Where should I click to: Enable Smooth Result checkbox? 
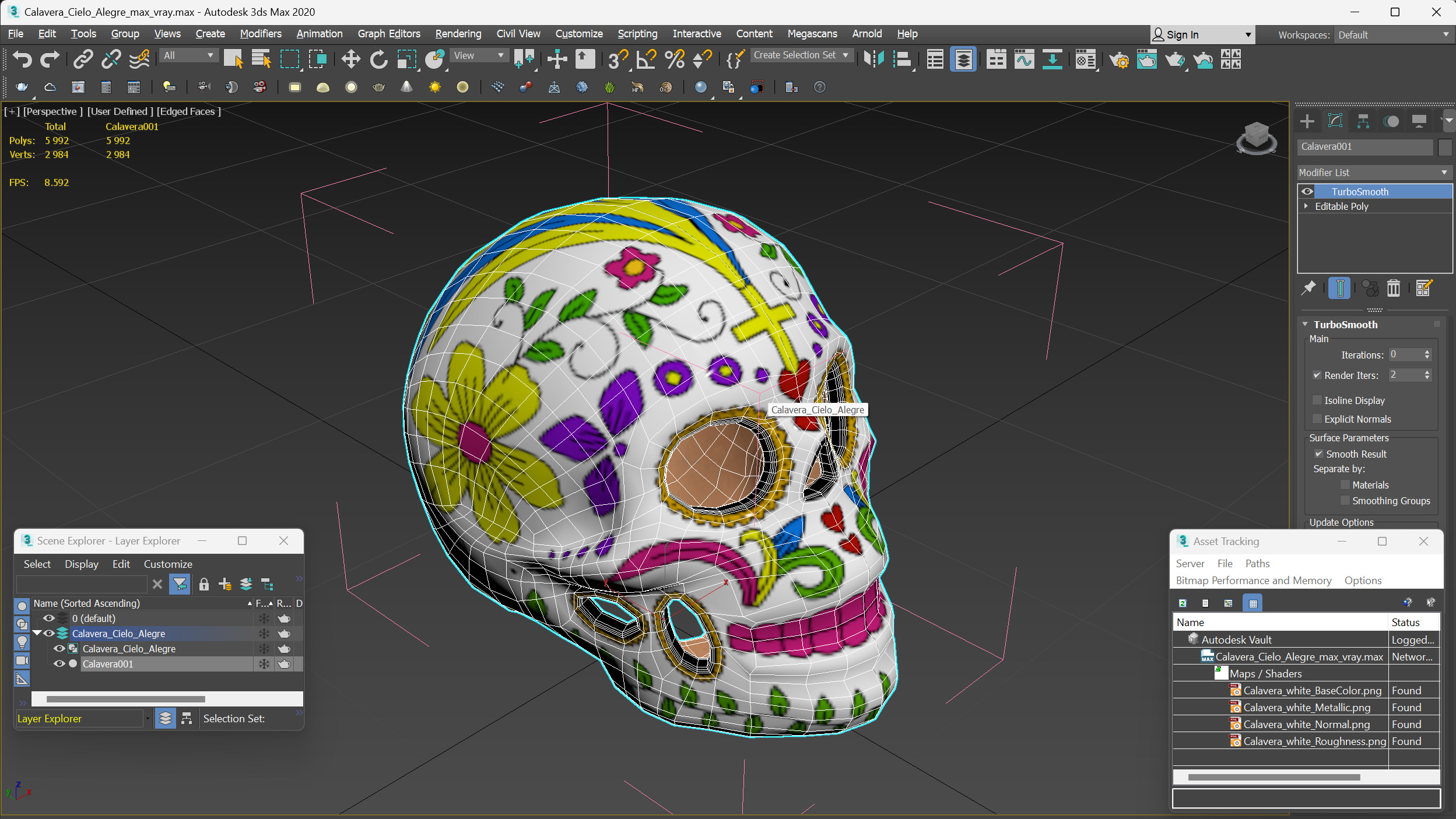(1319, 454)
